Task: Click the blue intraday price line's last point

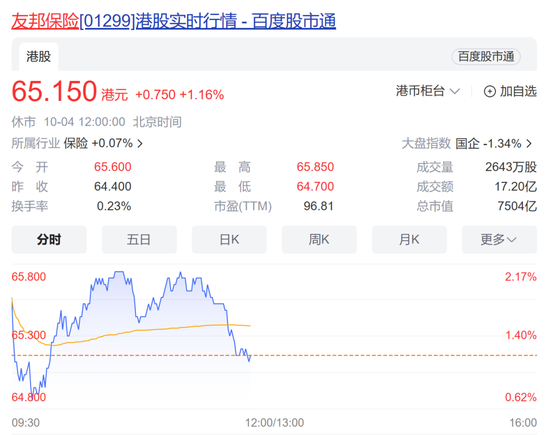Action: tap(250, 357)
